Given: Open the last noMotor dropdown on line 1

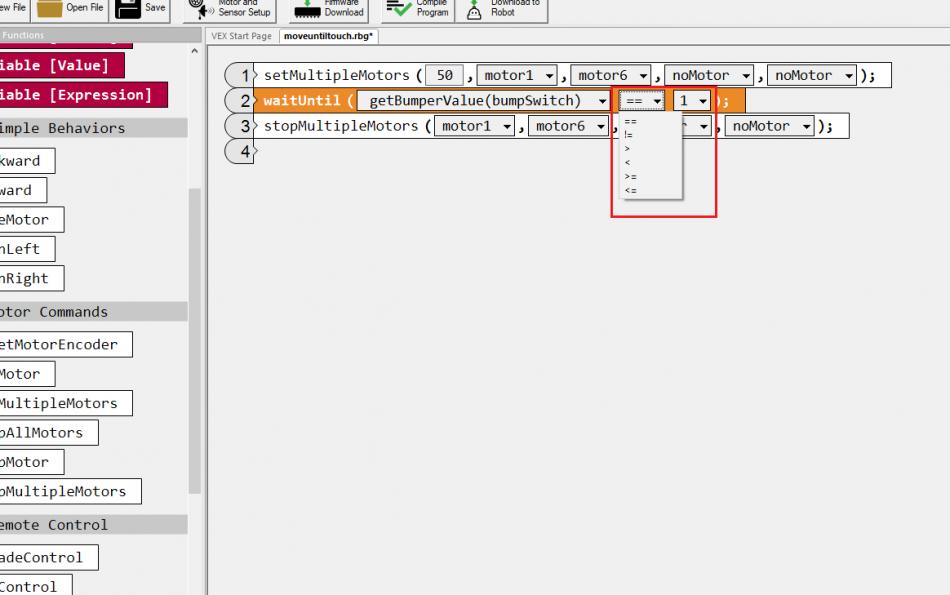Looking at the screenshot, I should pyautogui.click(x=812, y=75).
